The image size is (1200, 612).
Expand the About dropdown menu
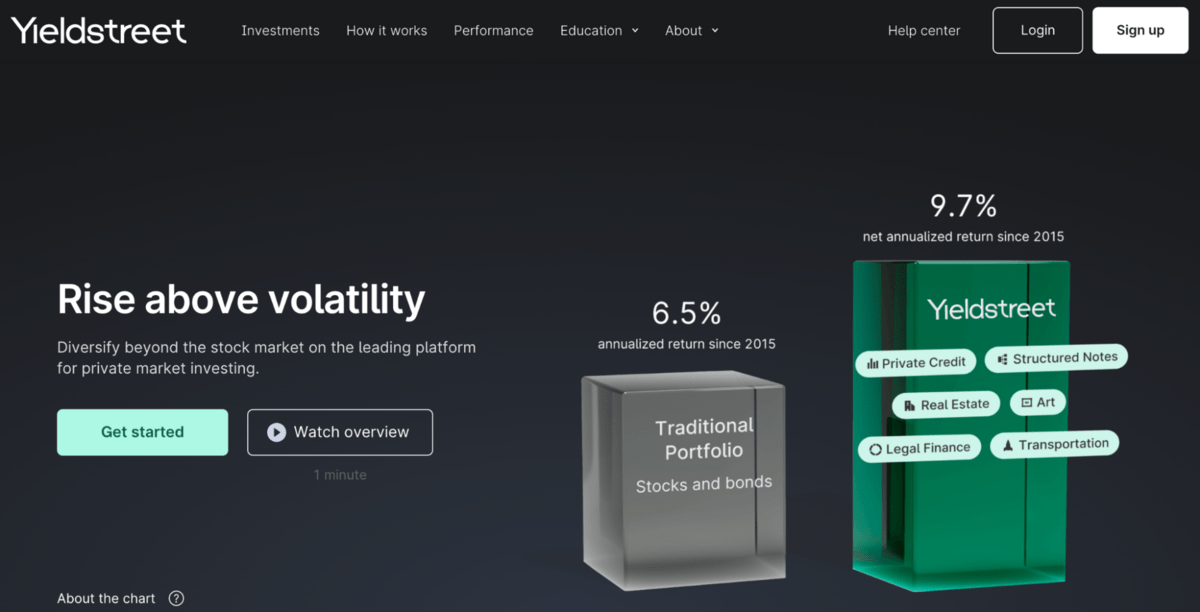click(691, 30)
